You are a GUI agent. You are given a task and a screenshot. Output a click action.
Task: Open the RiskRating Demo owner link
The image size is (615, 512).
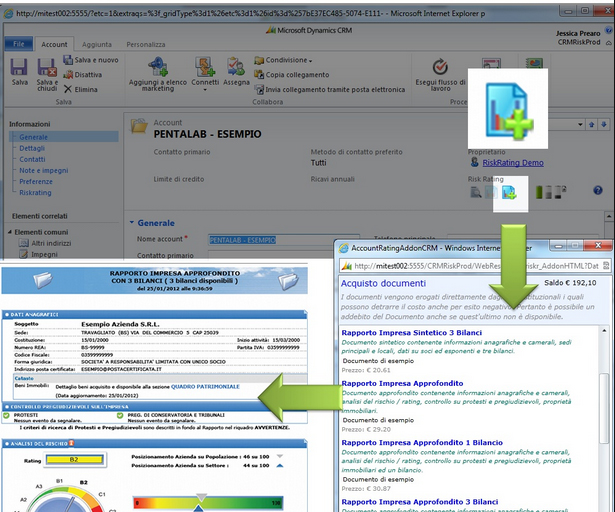click(x=512, y=162)
